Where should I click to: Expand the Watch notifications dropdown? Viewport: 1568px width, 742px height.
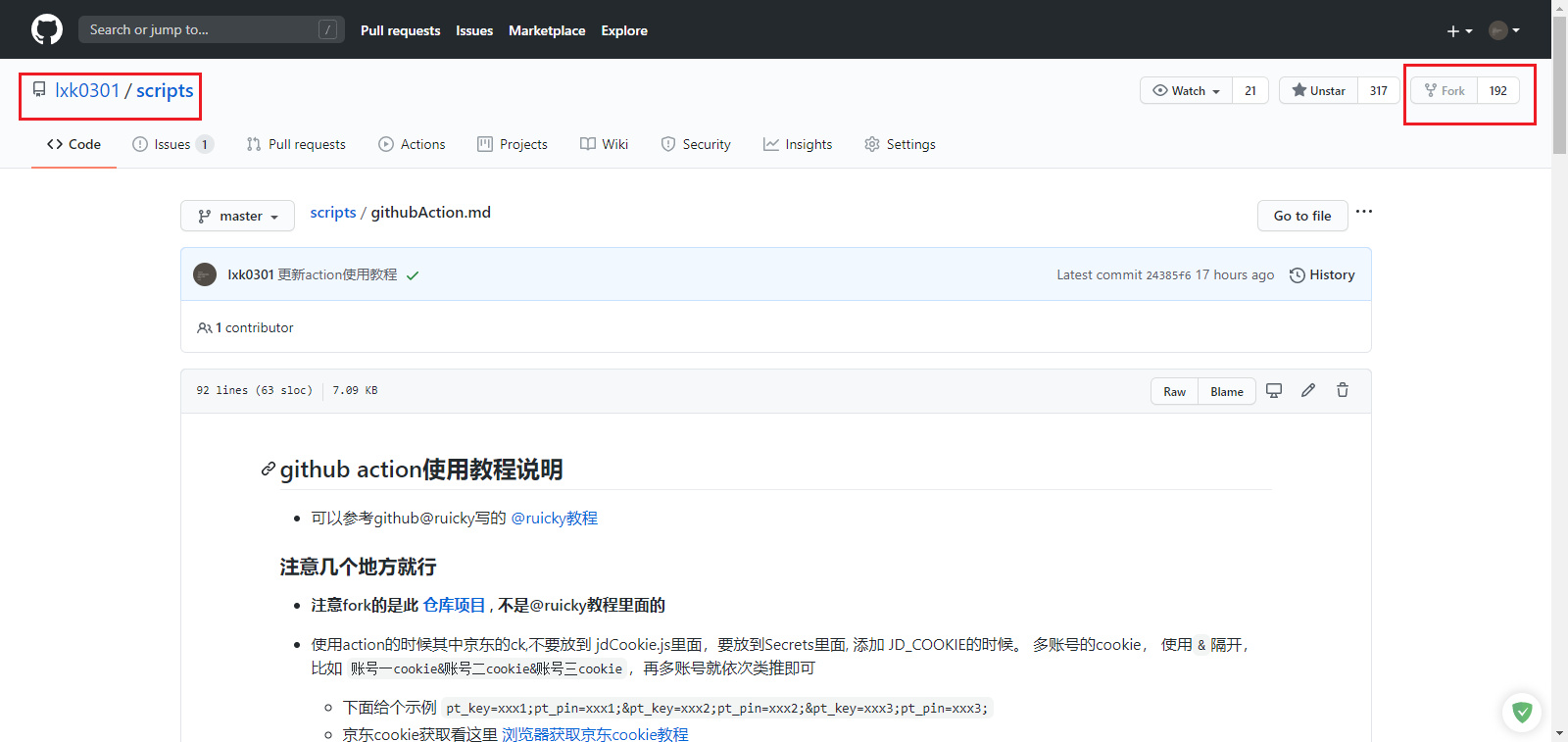[x=1187, y=90]
